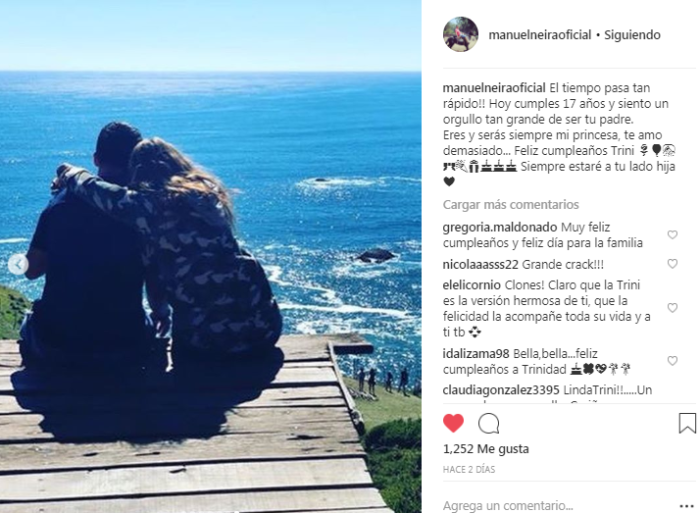Screen dimensions: 700x513
Task: Open manuelneiraoficial username in header
Action: [540, 35]
